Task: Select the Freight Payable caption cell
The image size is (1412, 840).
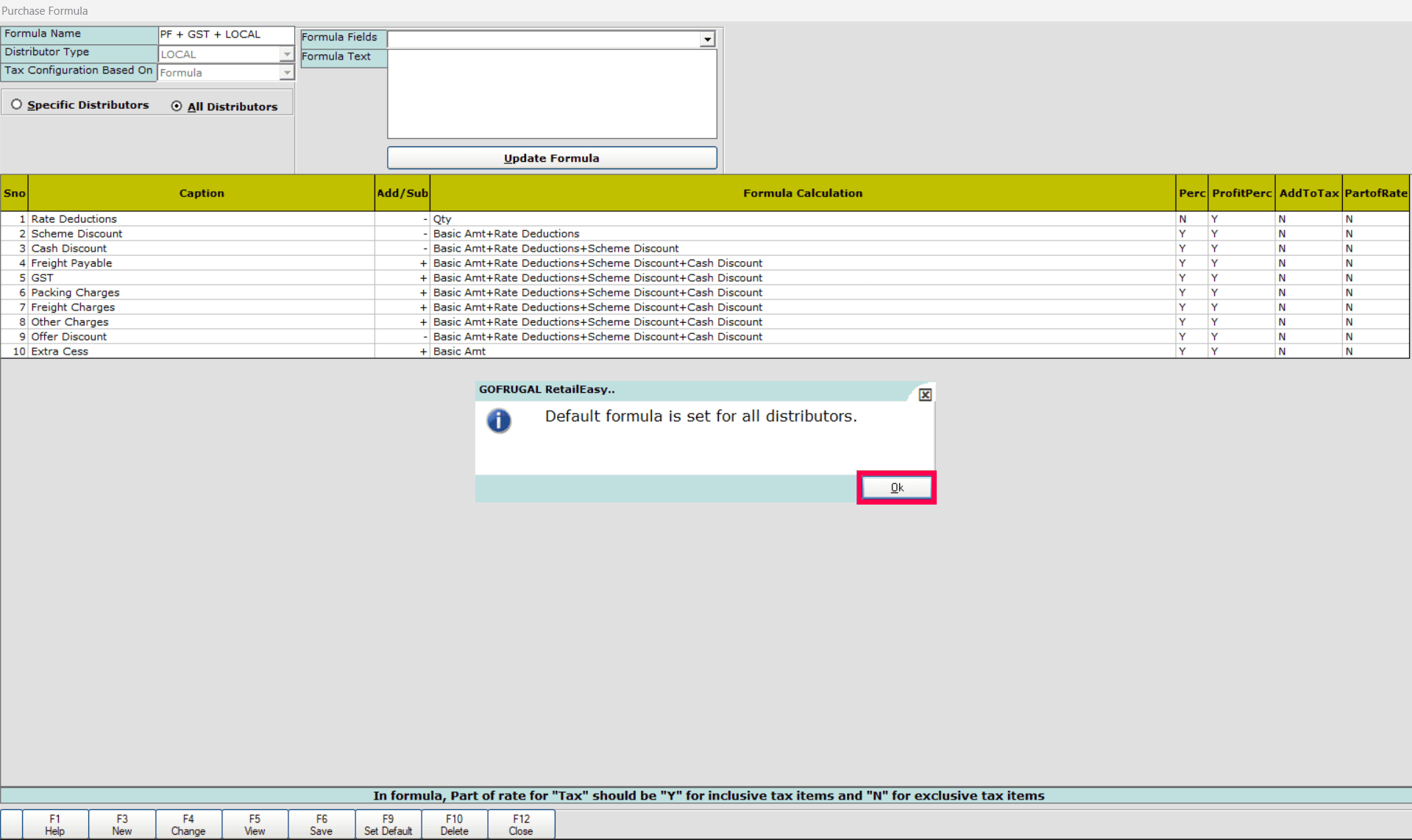Action: pos(202,263)
